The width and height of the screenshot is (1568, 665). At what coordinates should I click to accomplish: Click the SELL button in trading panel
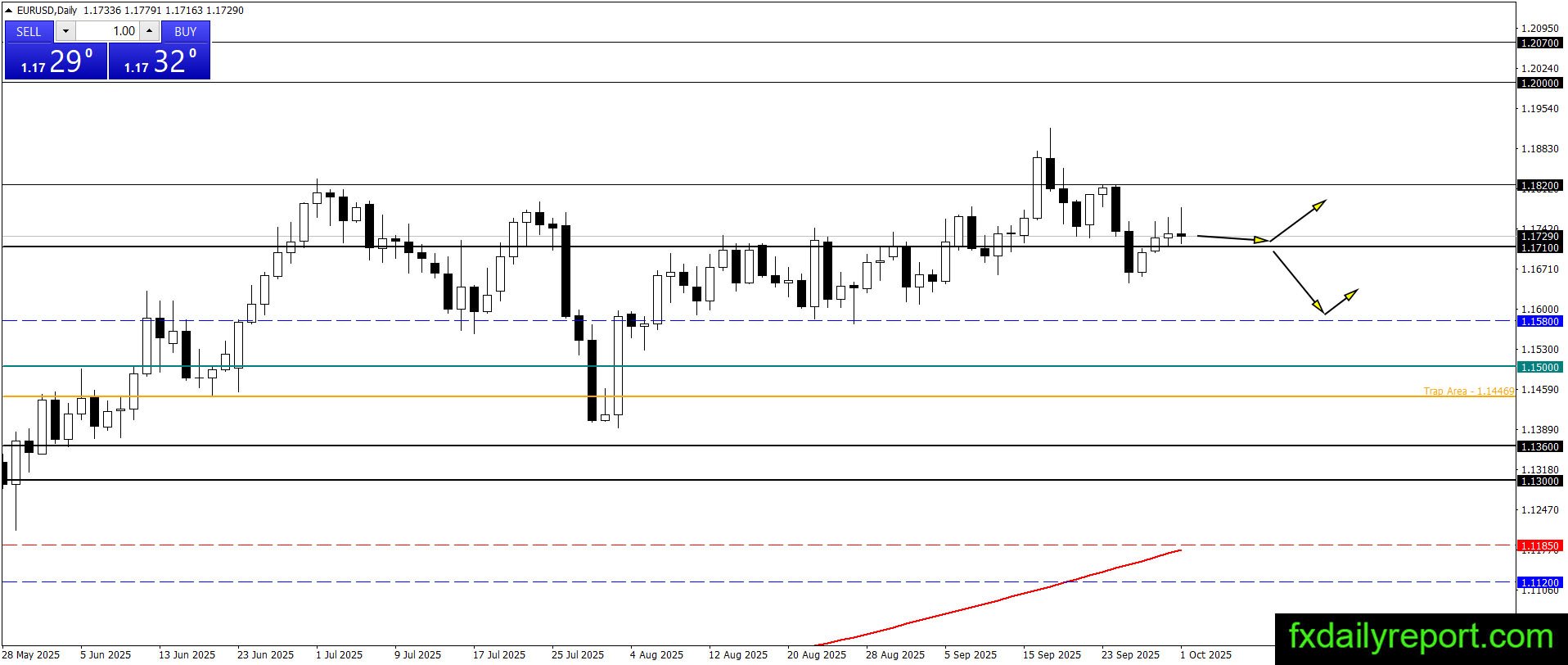(29, 31)
